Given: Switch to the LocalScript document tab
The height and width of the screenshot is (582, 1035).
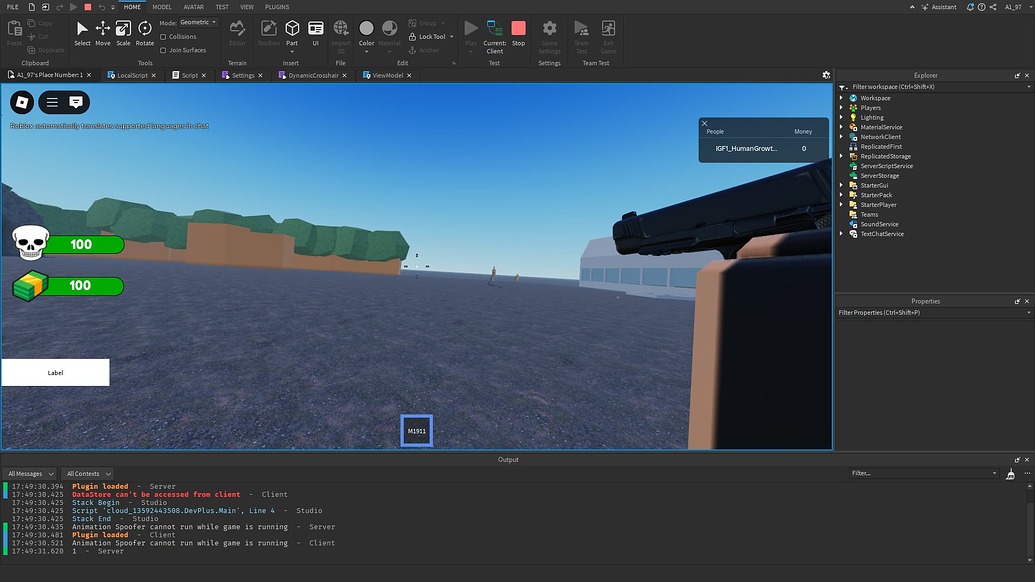Looking at the screenshot, I should point(132,75).
